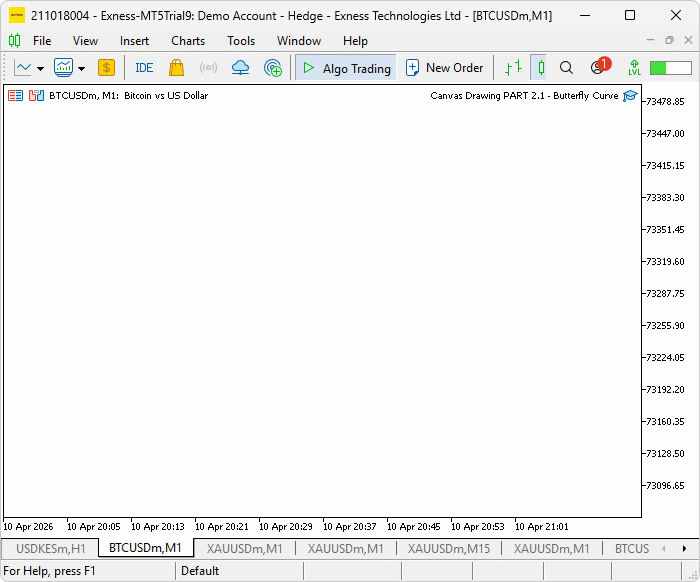The width and height of the screenshot is (700, 582).
Task: Switch chart to bar chart mode
Action: pos(513,68)
